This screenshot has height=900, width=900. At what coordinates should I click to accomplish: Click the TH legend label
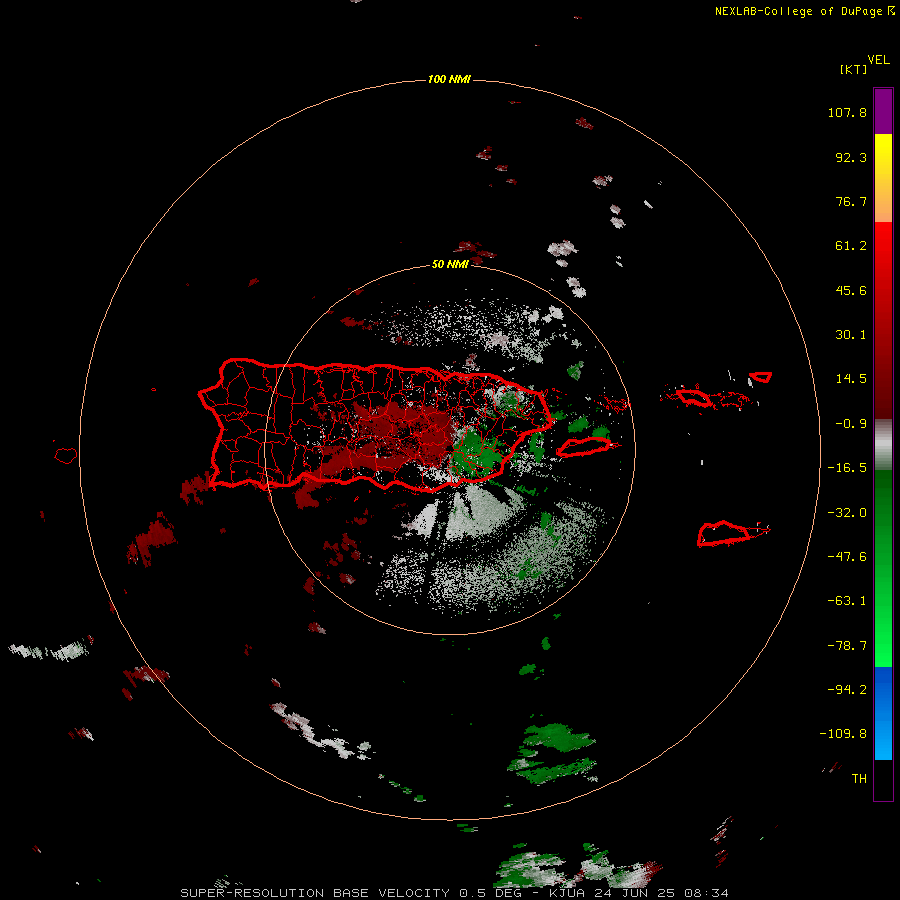(x=859, y=778)
